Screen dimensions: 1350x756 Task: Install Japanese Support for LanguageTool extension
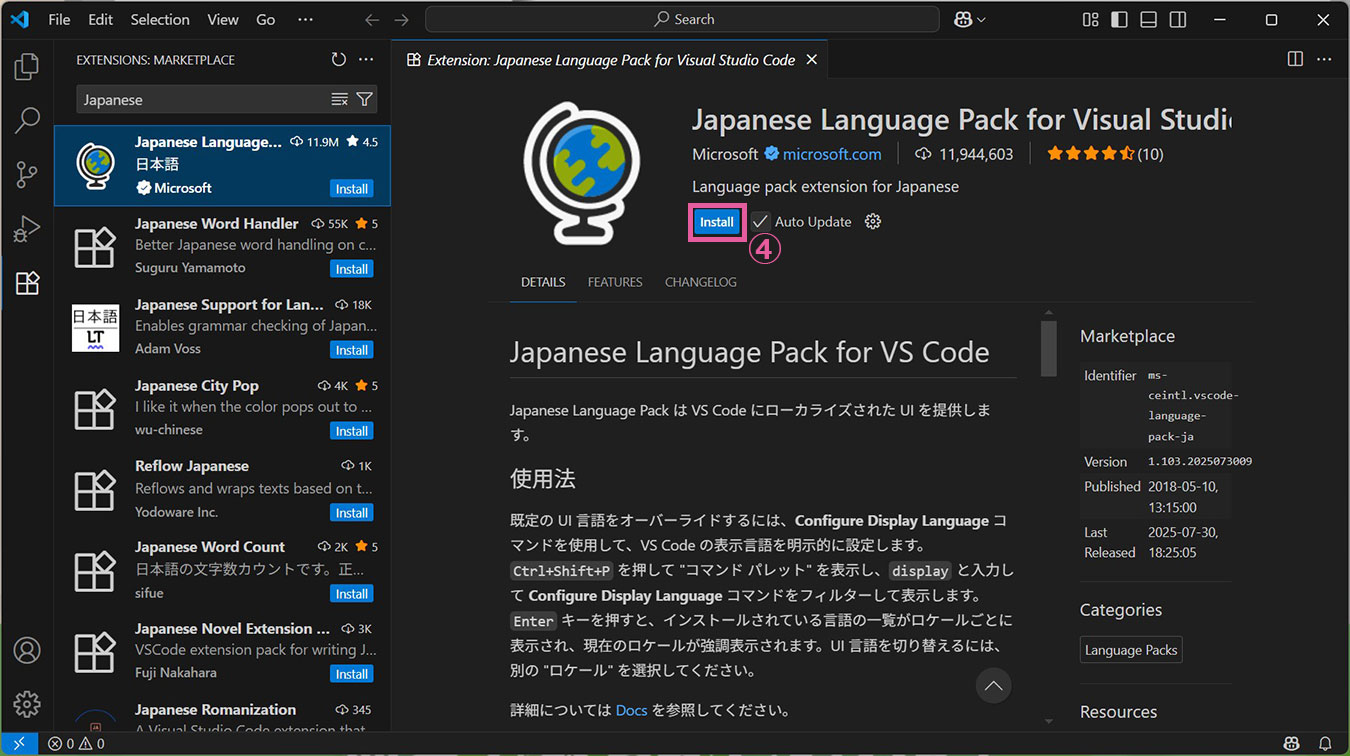[x=352, y=350]
